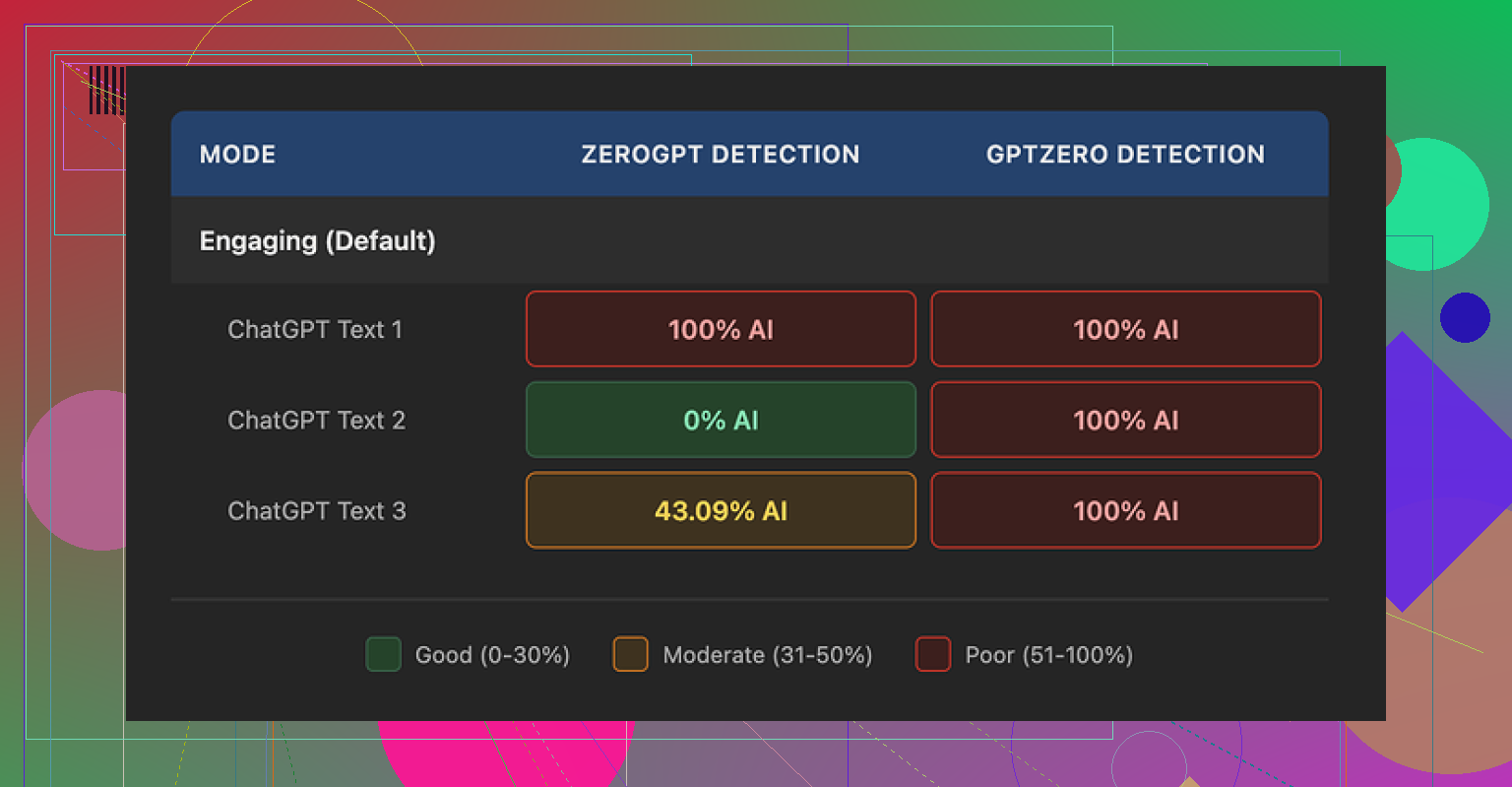The width and height of the screenshot is (1512, 787).
Task: Click the Good (0-30%) legend label
Action: pos(492,655)
